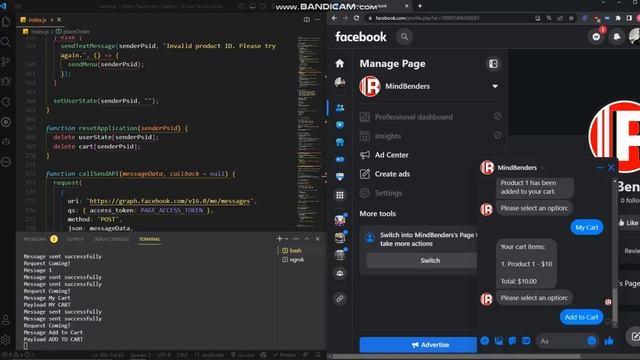Click the My Cart chat message
Screen dimensions: 640x360
click(587, 227)
